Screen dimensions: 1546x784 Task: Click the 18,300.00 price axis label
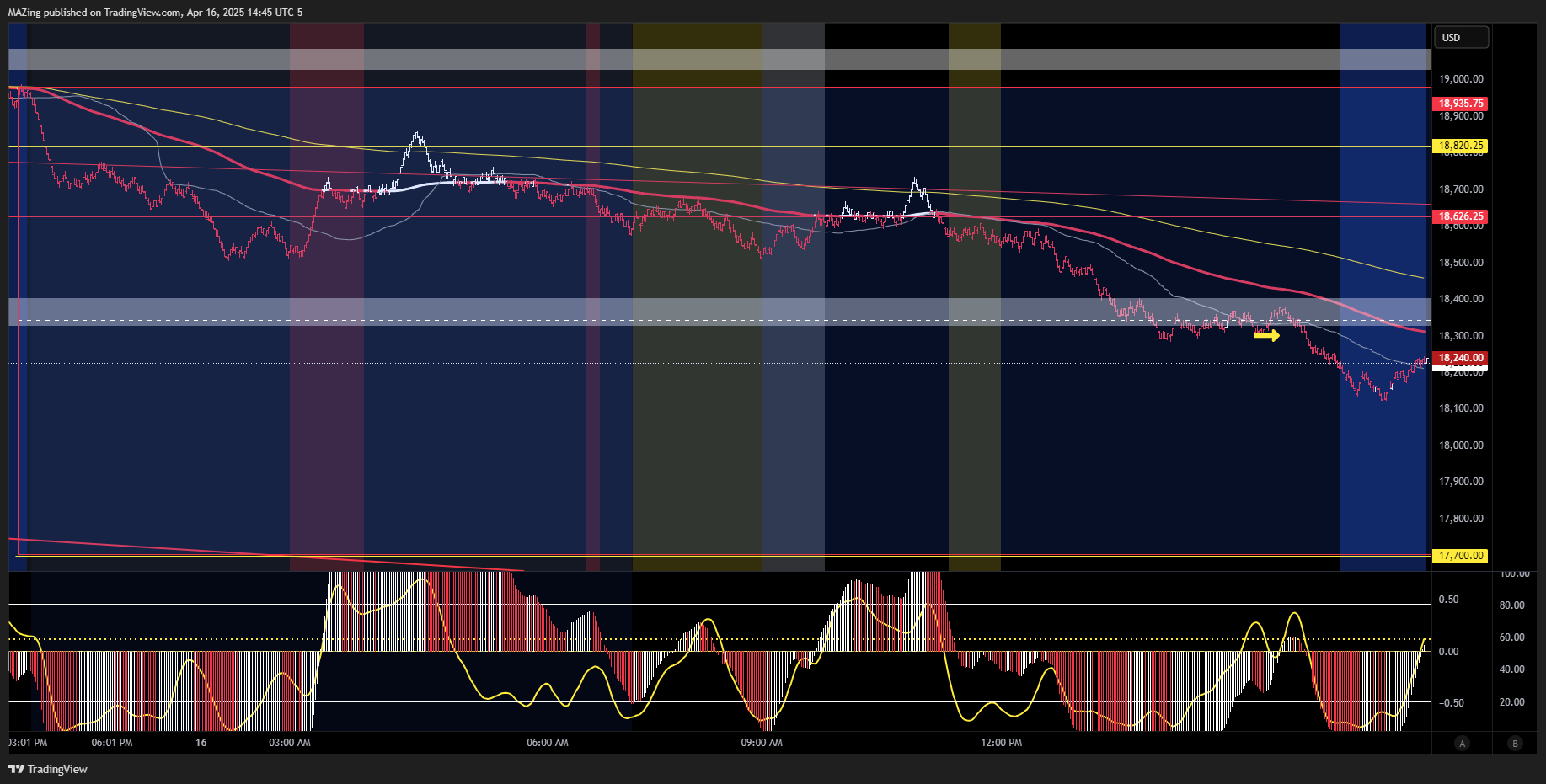click(1461, 336)
